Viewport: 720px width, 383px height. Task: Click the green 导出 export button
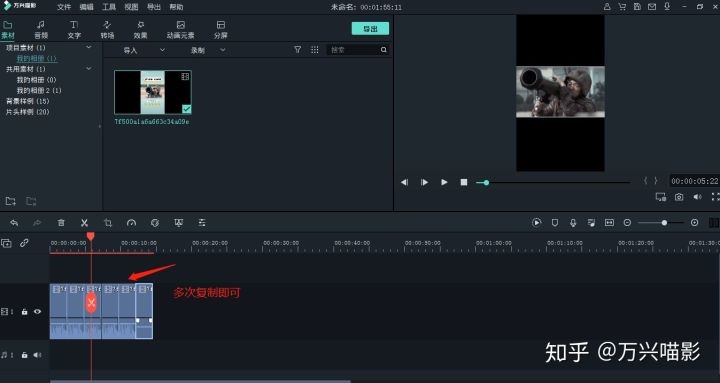[370, 28]
